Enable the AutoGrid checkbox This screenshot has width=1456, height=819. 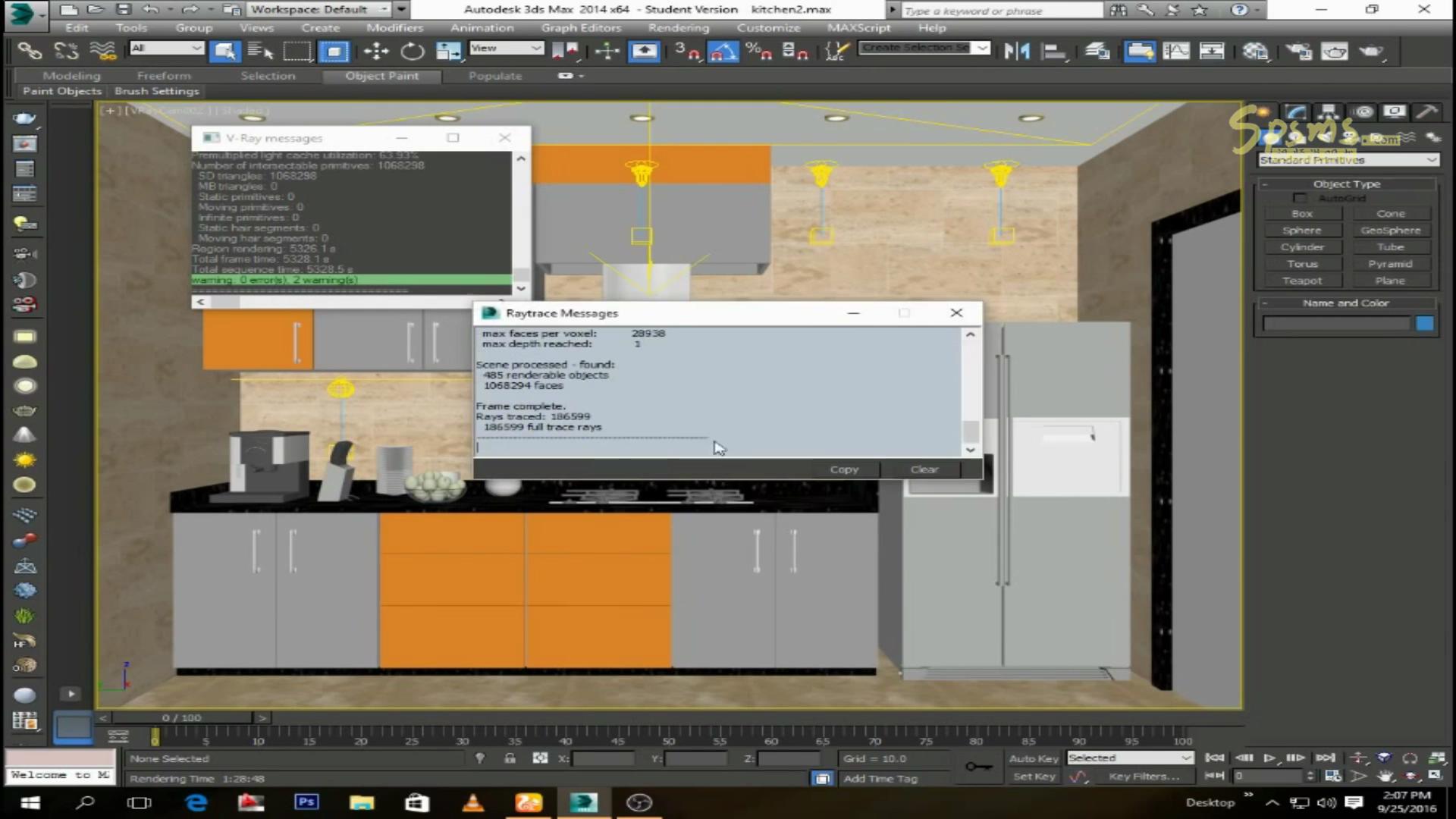[x=1300, y=198]
